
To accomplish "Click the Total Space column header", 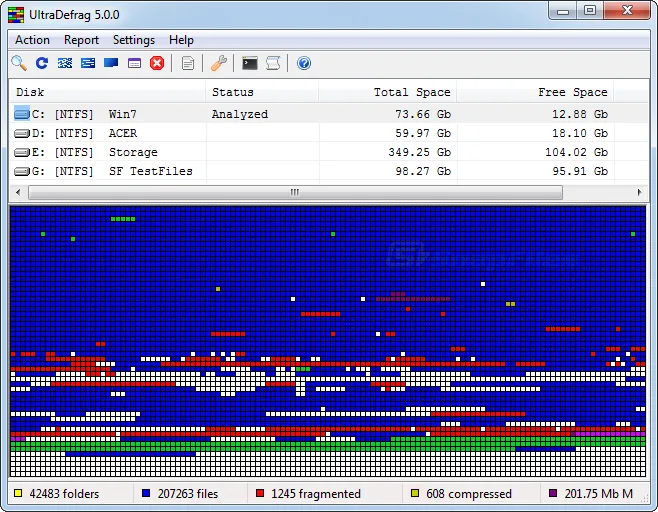I will tap(387, 92).
